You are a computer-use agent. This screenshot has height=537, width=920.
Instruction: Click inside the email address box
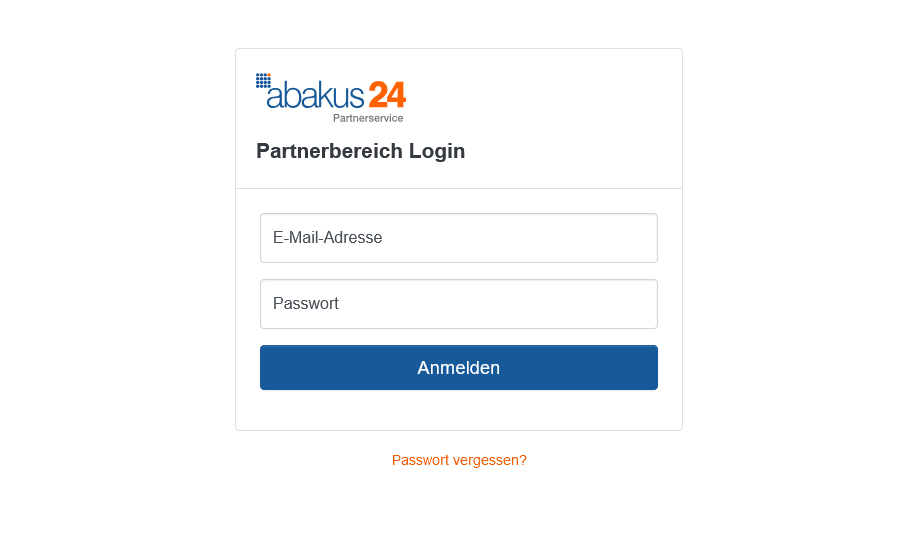coord(459,238)
